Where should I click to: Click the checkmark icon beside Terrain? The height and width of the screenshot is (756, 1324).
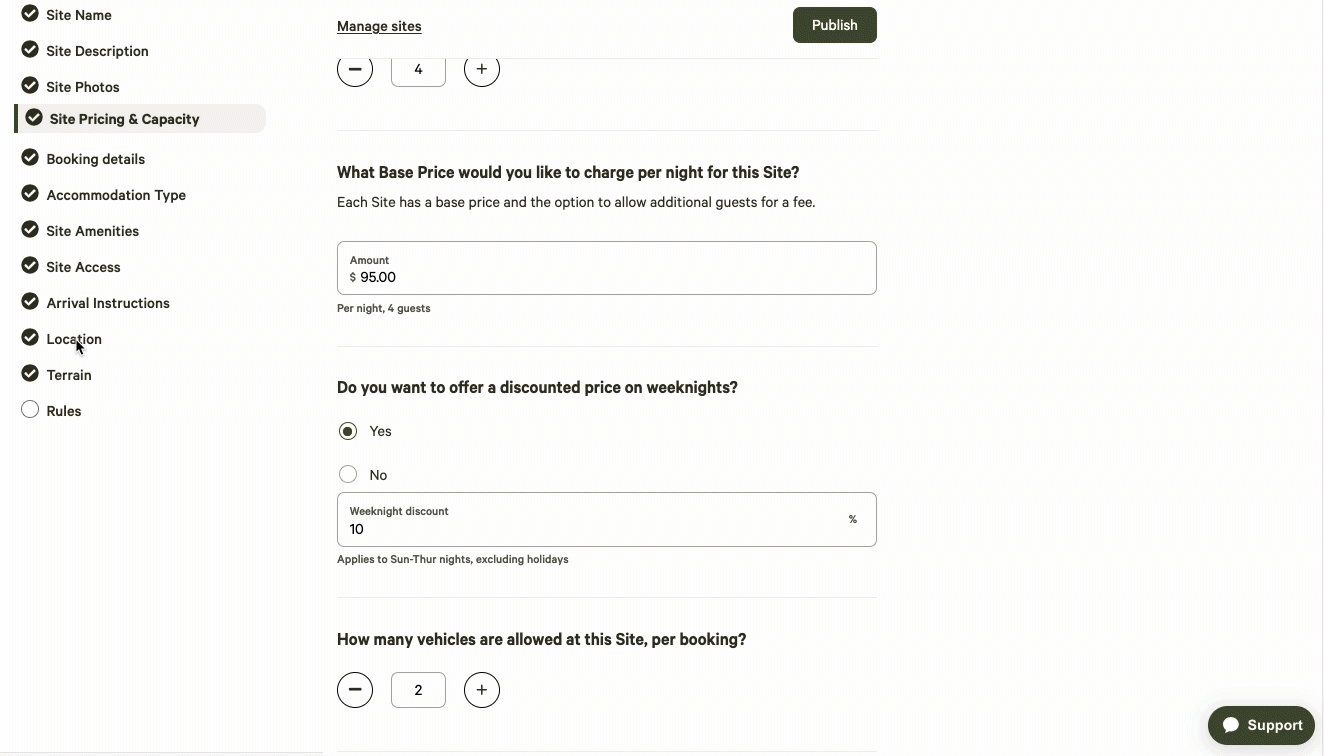(30, 373)
